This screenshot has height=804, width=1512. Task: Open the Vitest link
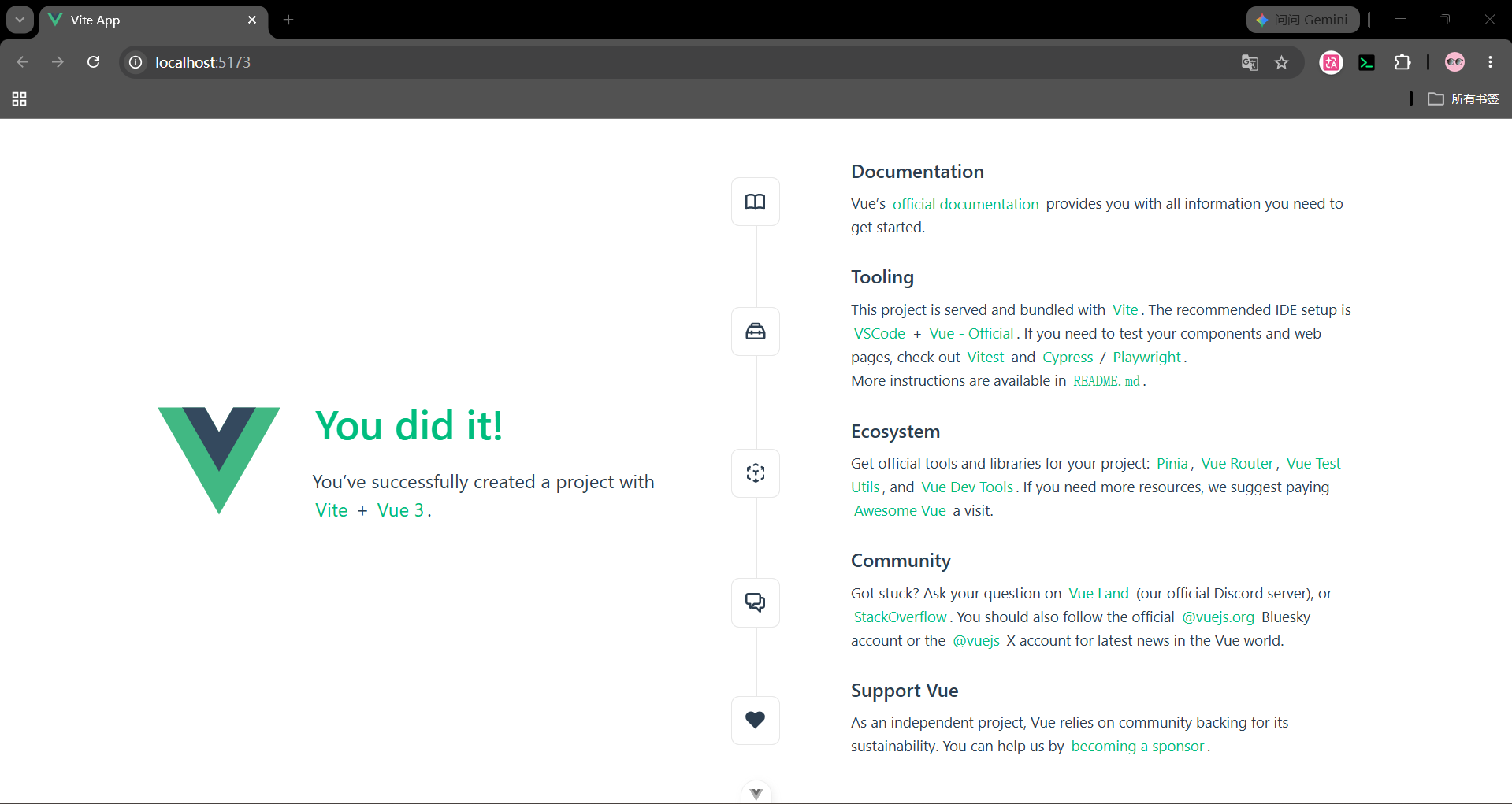point(986,358)
